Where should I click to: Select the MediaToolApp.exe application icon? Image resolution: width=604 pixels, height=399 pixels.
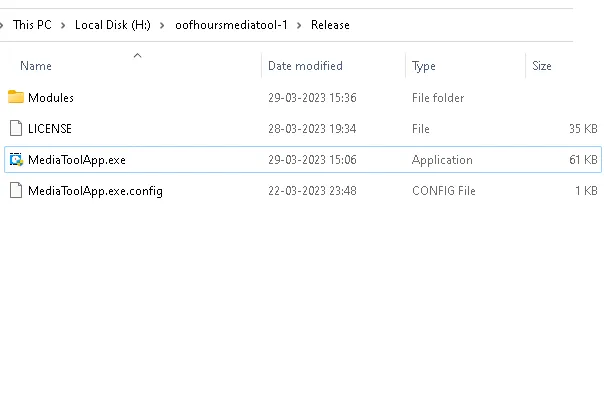coord(16,159)
